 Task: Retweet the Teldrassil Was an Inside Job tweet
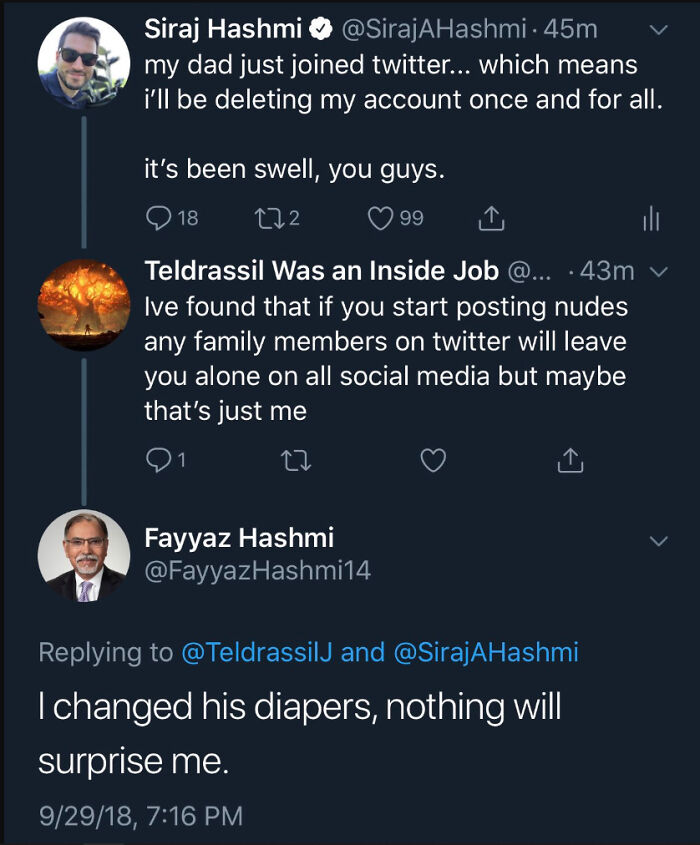click(294, 459)
